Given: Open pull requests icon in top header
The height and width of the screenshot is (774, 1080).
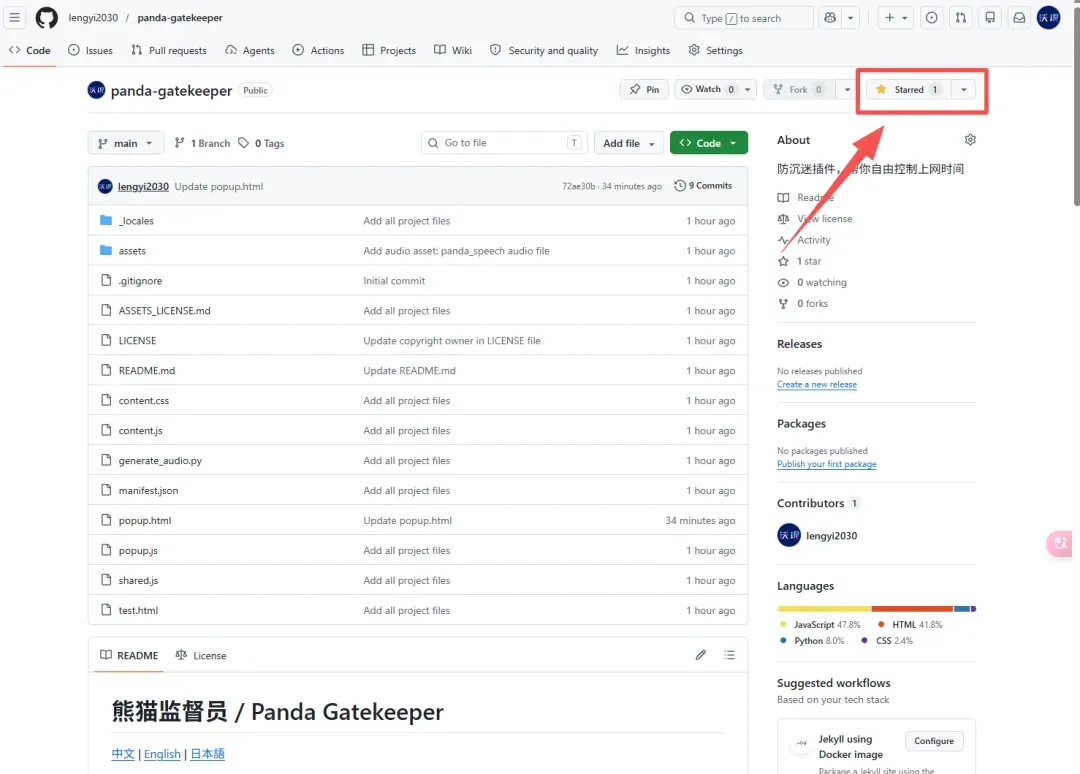Looking at the screenshot, I should pos(961,18).
